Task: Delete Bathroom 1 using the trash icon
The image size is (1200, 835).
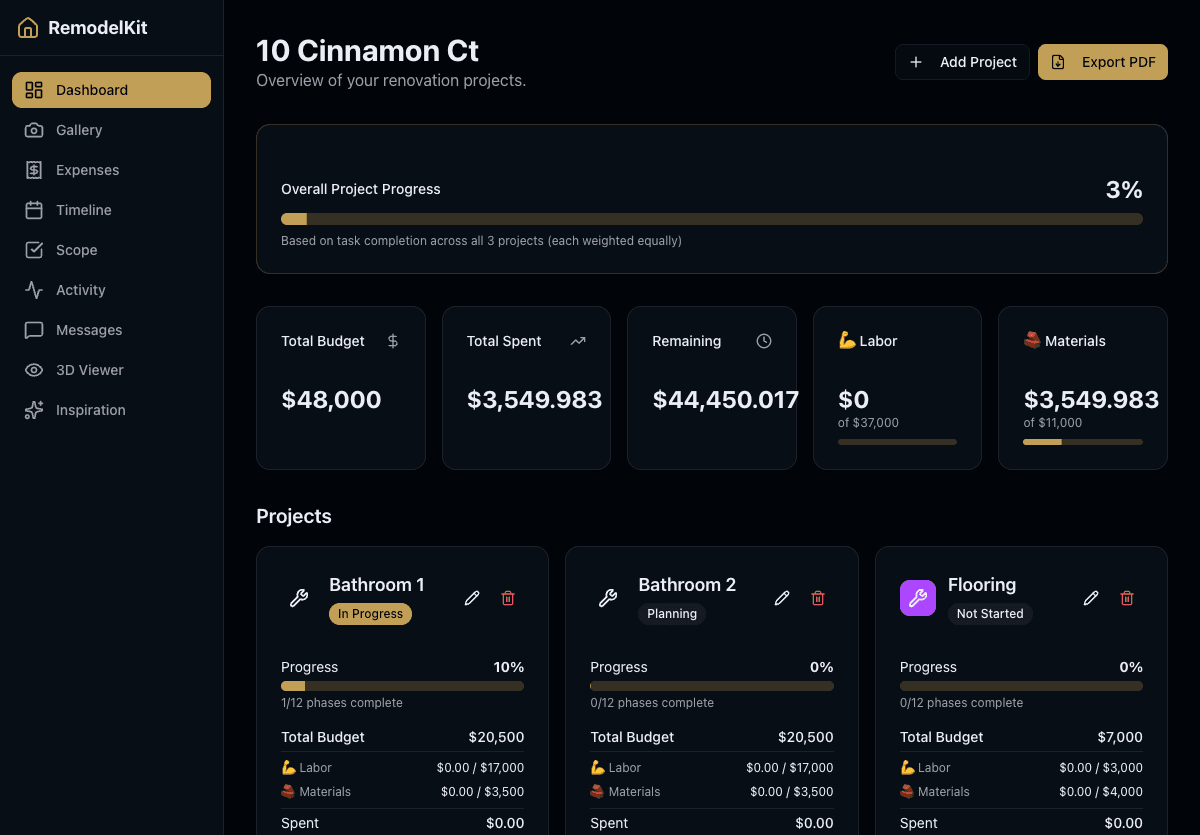Action: click(x=508, y=598)
